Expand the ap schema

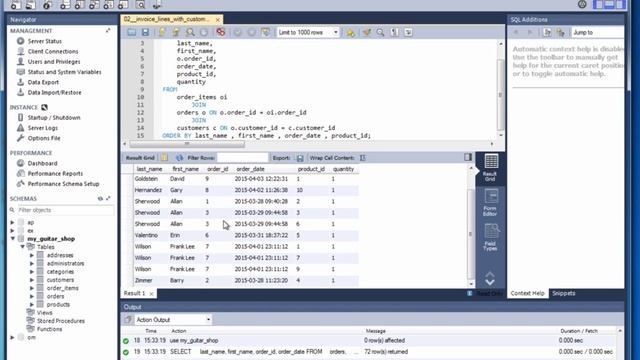pos(12,222)
